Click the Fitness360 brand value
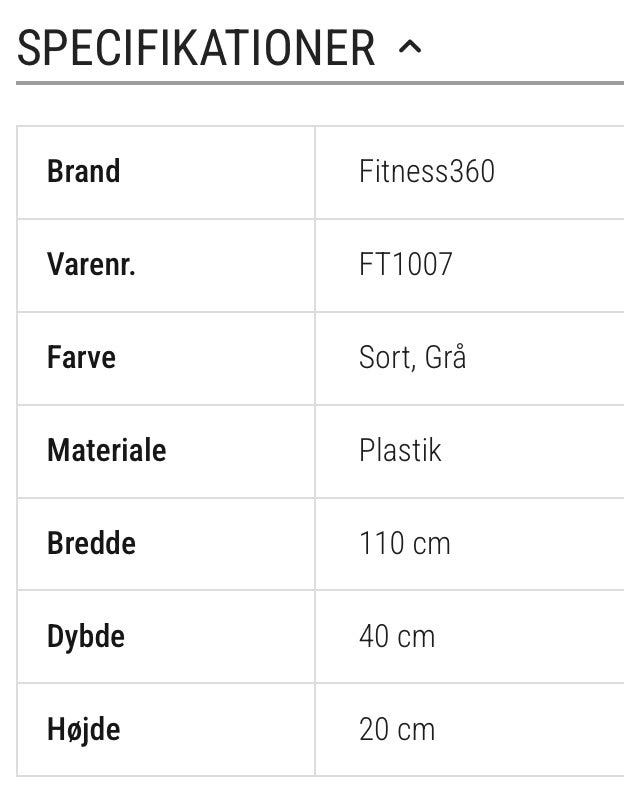The height and width of the screenshot is (802, 624). point(426,172)
